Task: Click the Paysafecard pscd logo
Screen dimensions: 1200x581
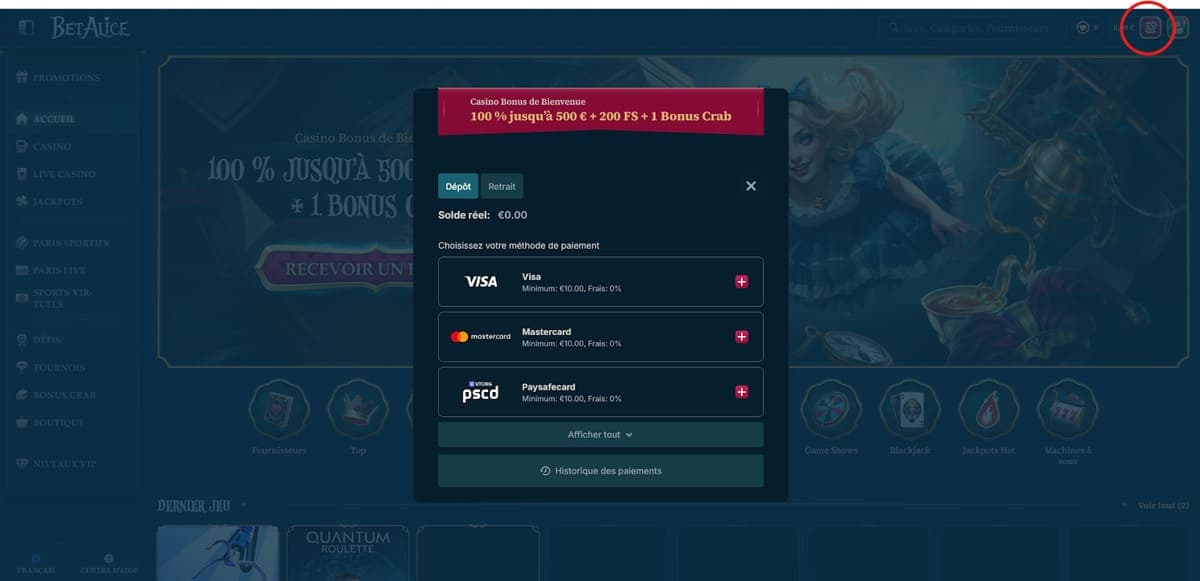Action: (480, 392)
